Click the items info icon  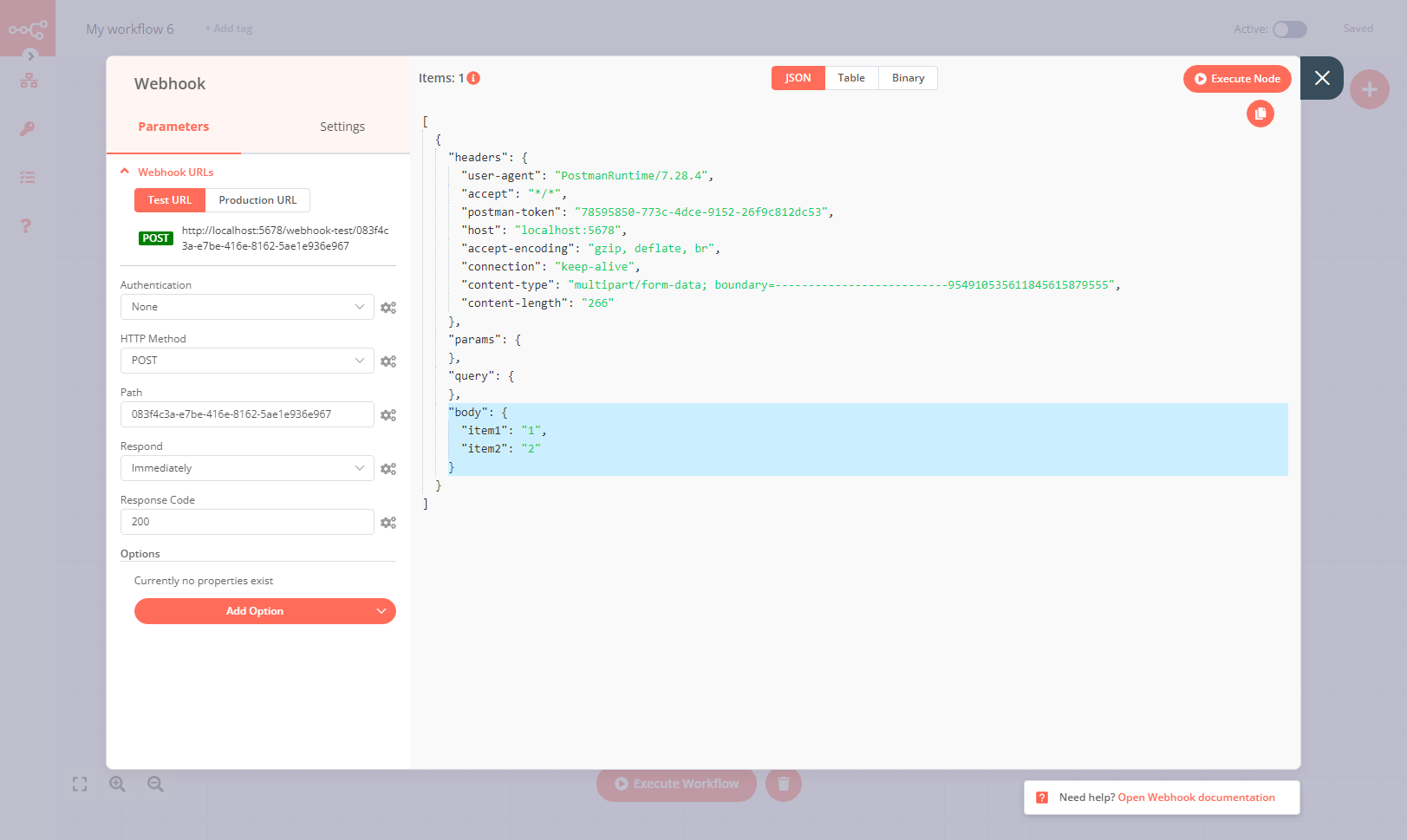click(x=473, y=78)
